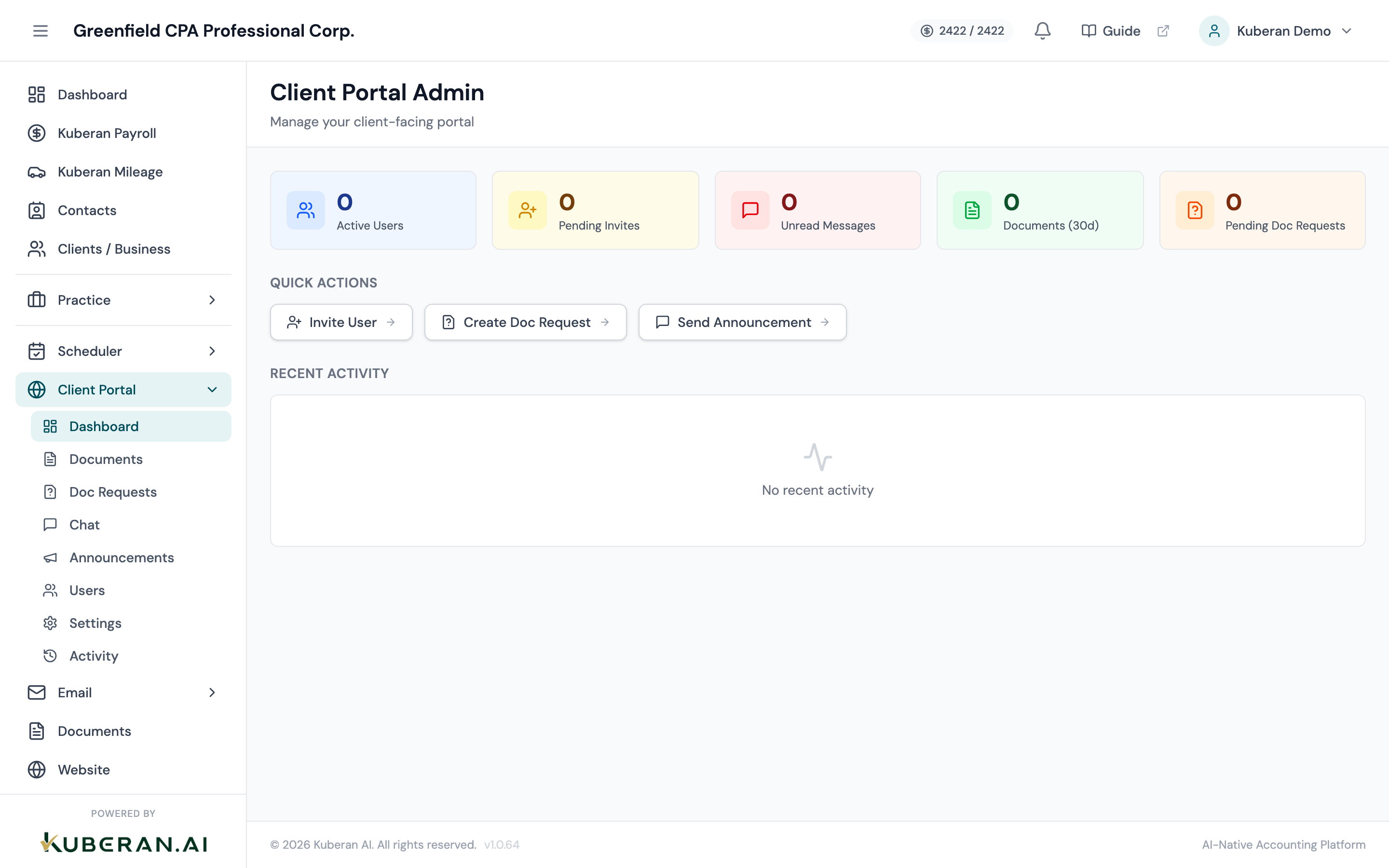Viewport: 1389px width, 868px height.
Task: Expand the Email section chevron
Action: tap(212, 692)
